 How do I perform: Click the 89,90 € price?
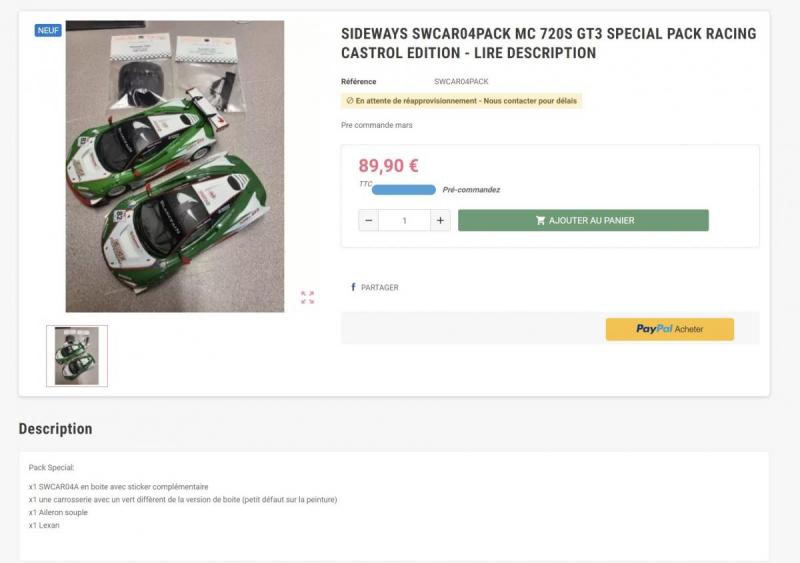388,166
